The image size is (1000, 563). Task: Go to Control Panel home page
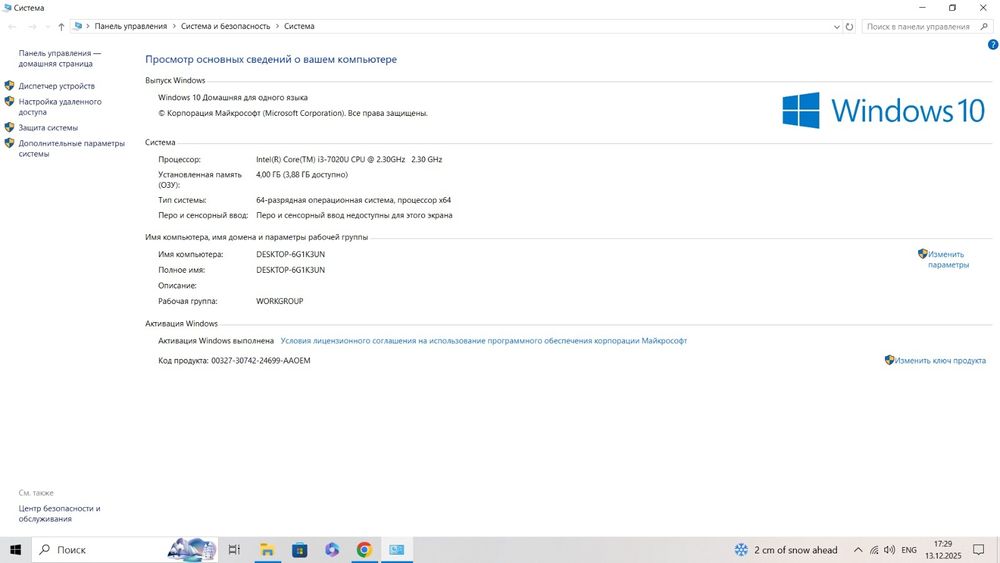coord(59,59)
